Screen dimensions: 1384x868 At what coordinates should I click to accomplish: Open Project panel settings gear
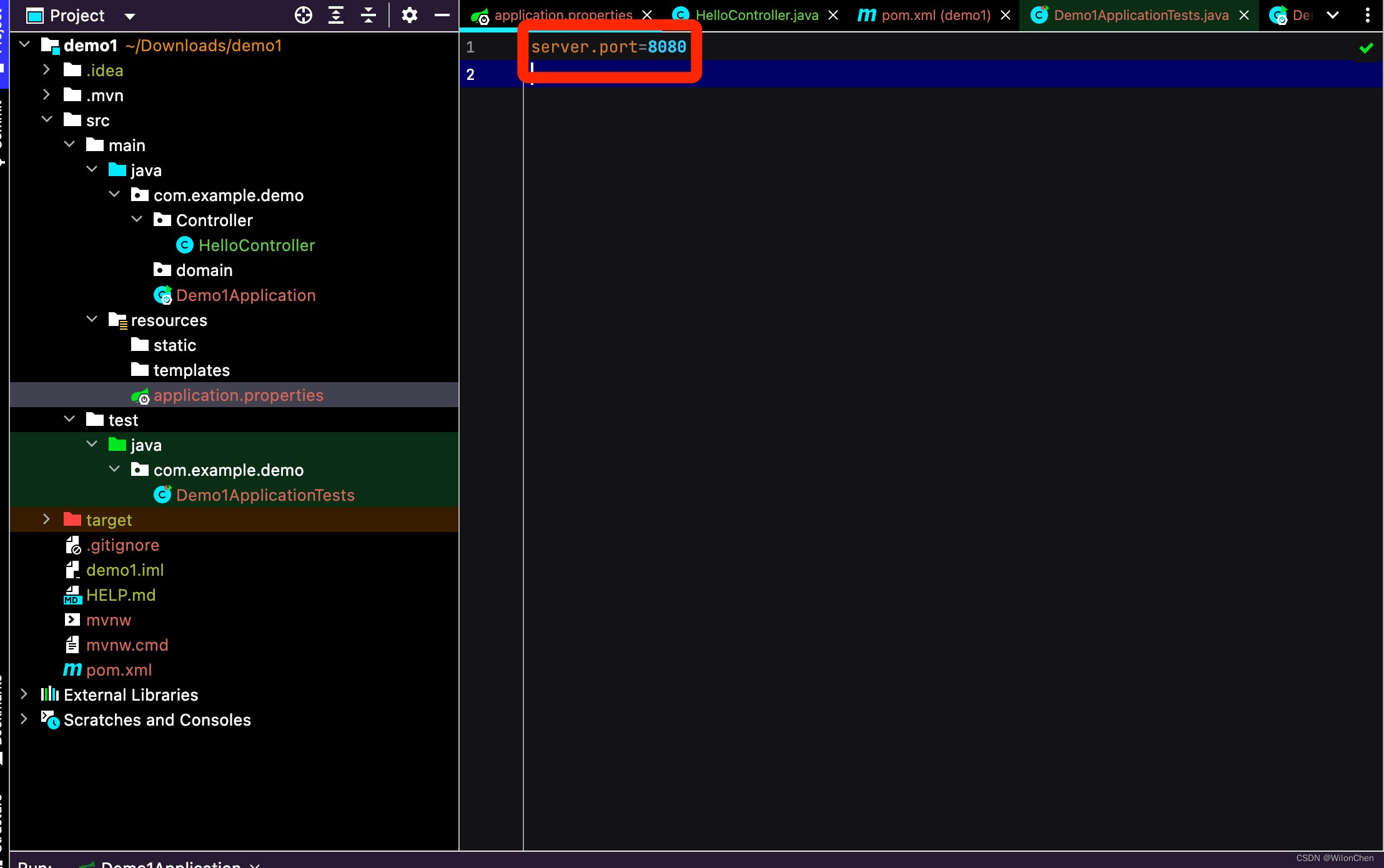410,15
